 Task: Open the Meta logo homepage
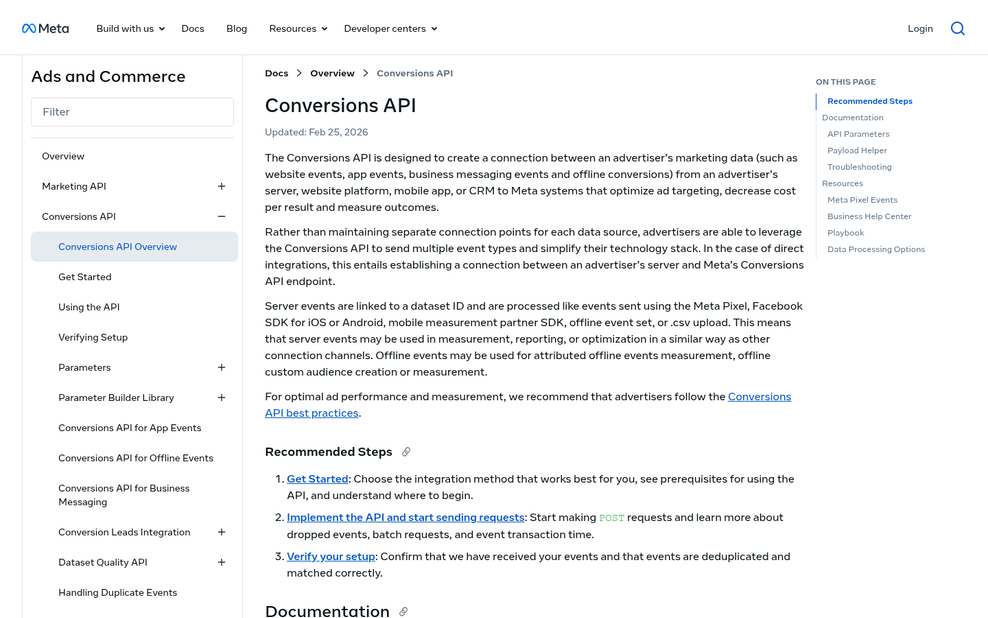(45, 28)
